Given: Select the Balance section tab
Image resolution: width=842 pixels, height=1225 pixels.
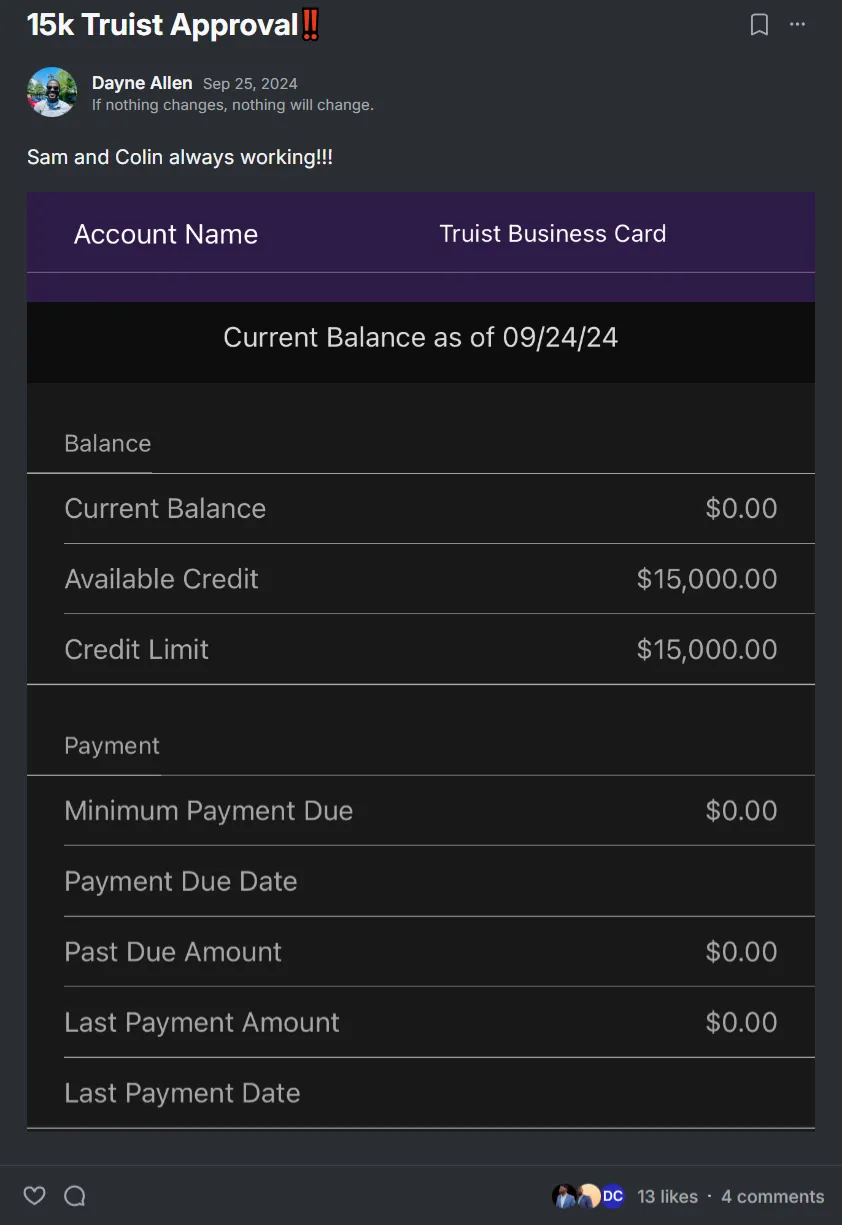Looking at the screenshot, I should (107, 444).
